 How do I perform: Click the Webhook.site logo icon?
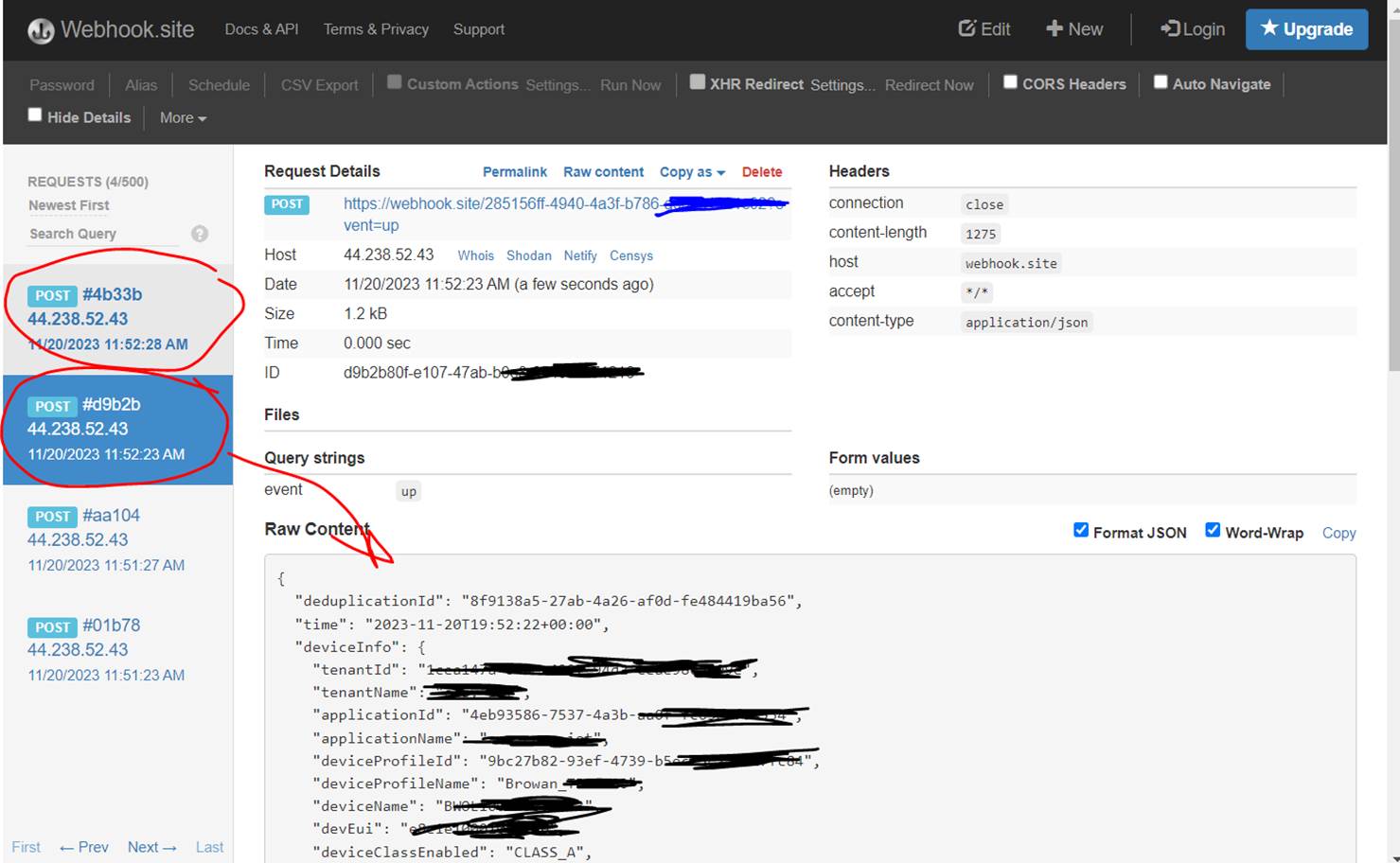(x=41, y=30)
